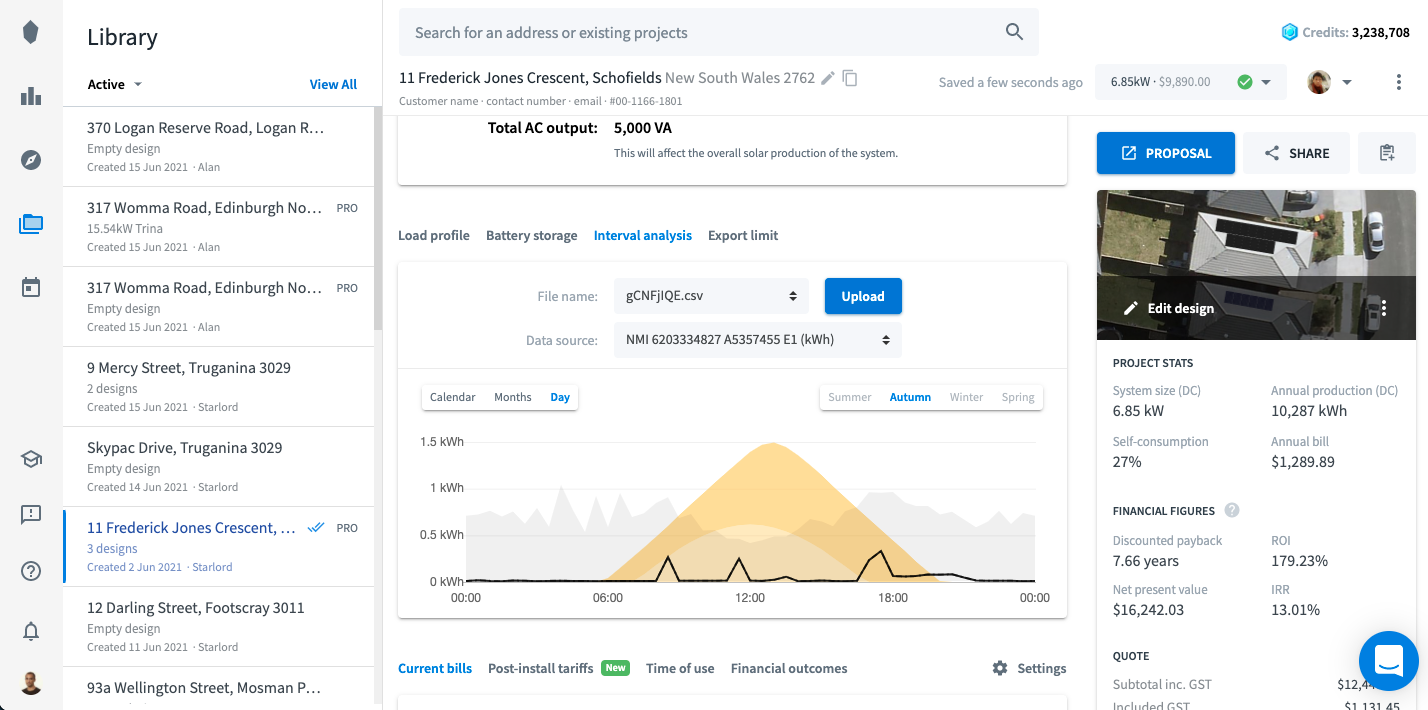Switch chart view to Months
This screenshot has height=710, width=1428.
[x=512, y=397]
